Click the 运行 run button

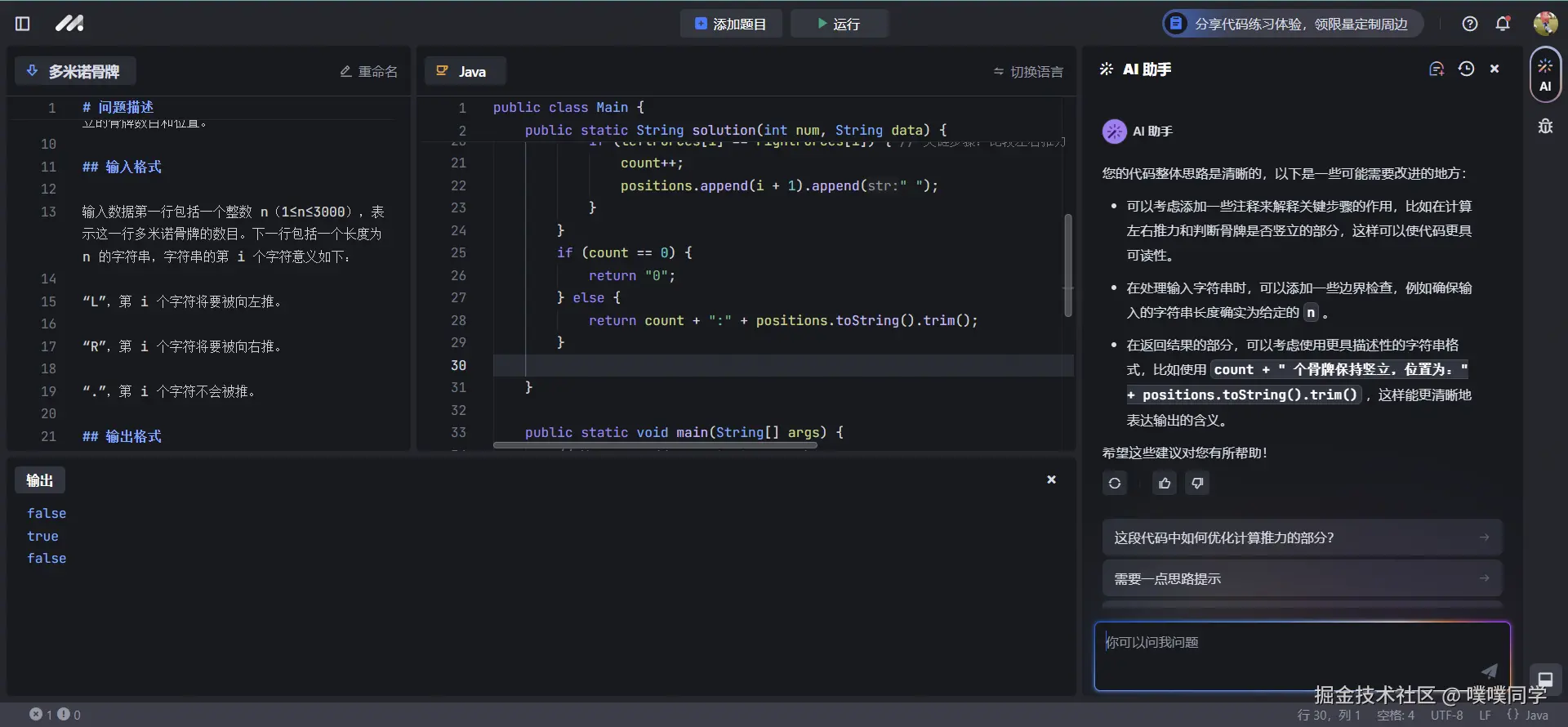[839, 24]
